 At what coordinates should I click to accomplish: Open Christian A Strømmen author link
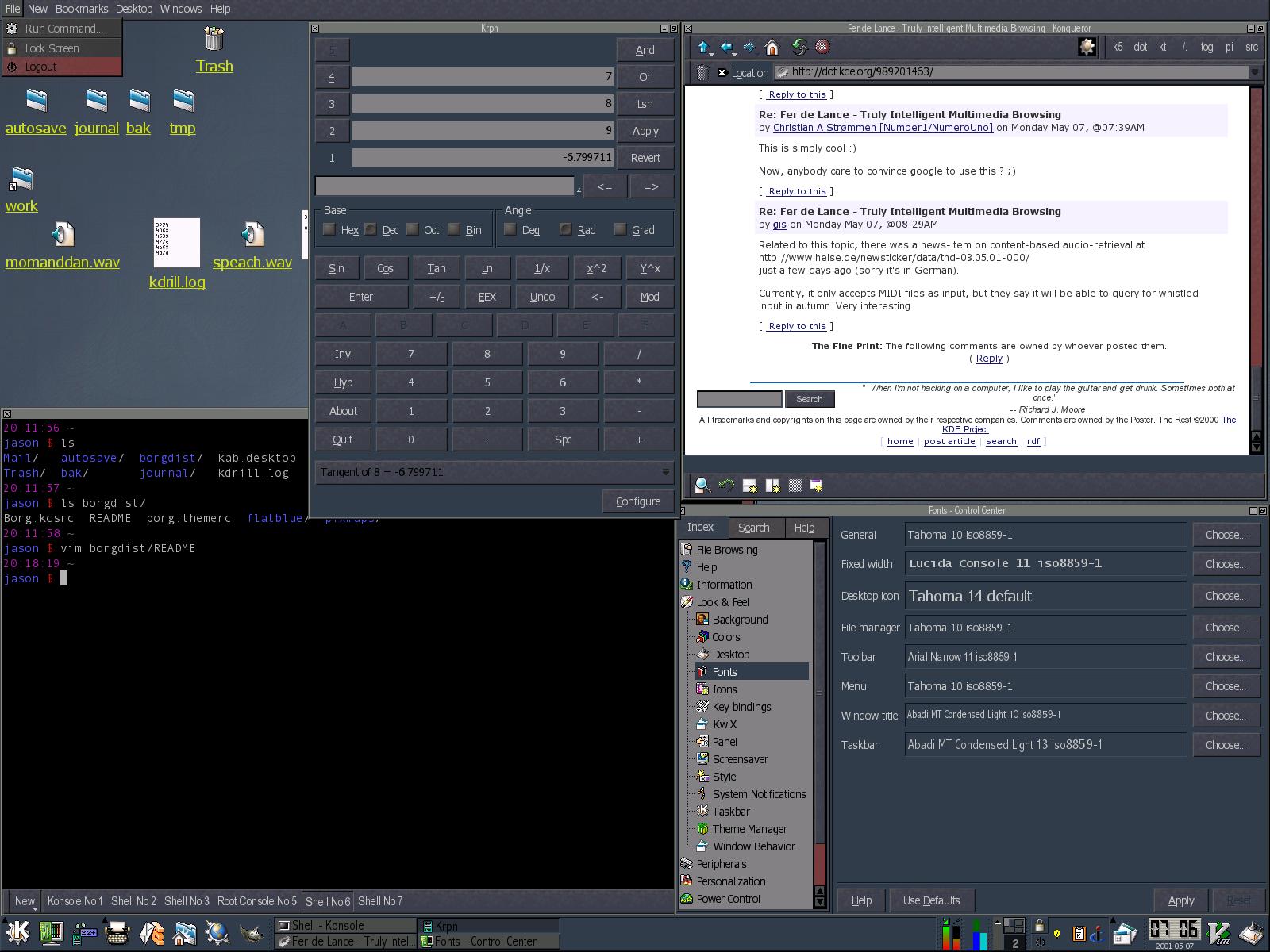883,127
